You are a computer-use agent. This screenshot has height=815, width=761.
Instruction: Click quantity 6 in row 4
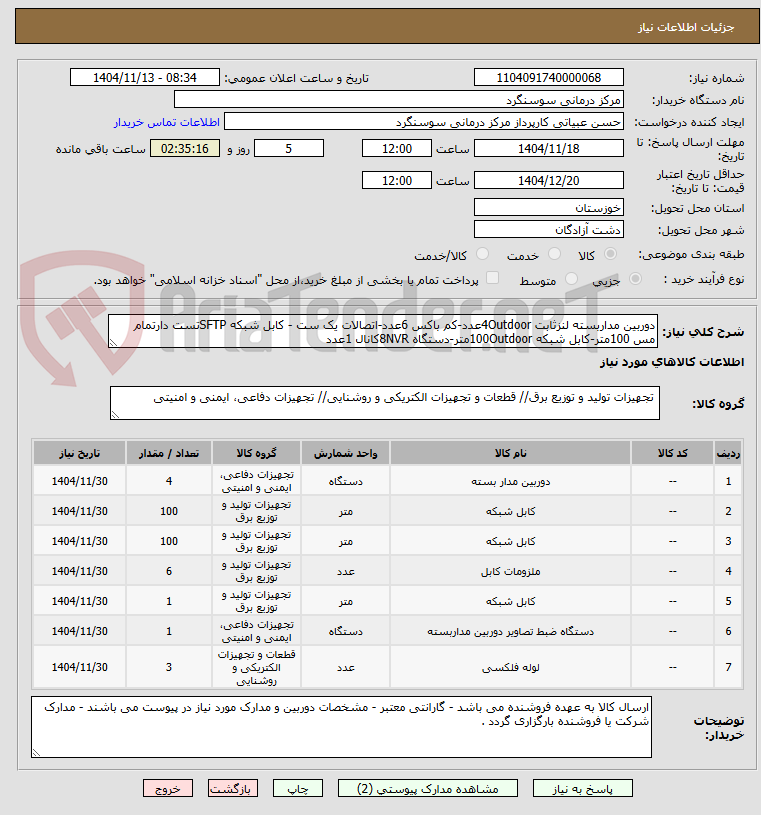169,571
